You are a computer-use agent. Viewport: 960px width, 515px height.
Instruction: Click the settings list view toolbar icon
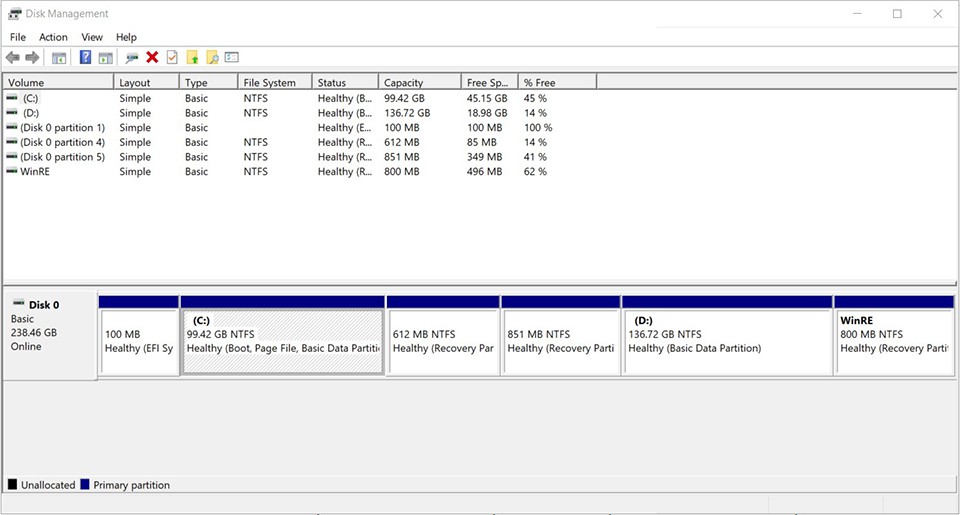pos(231,58)
